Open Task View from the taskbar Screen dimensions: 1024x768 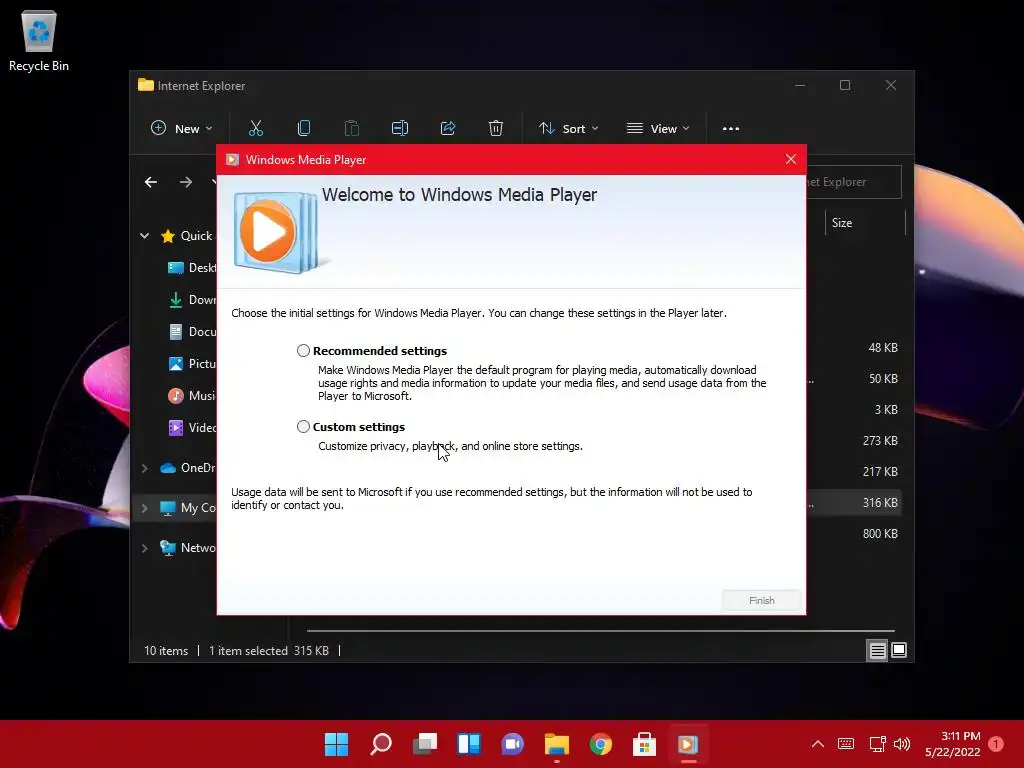click(424, 744)
